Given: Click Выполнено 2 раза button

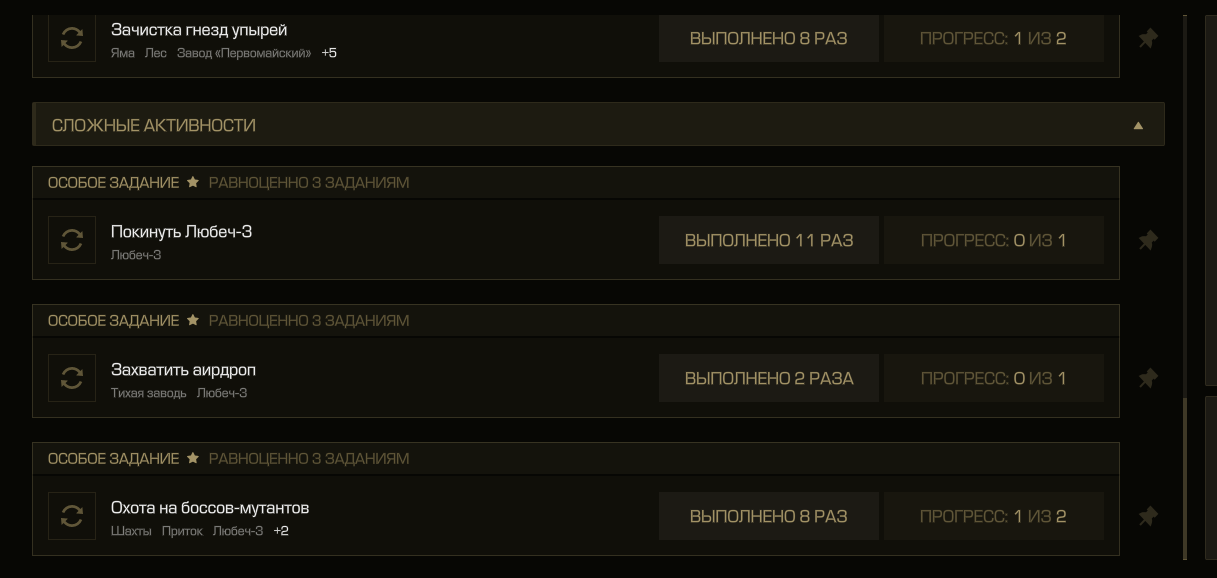Looking at the screenshot, I should (769, 378).
